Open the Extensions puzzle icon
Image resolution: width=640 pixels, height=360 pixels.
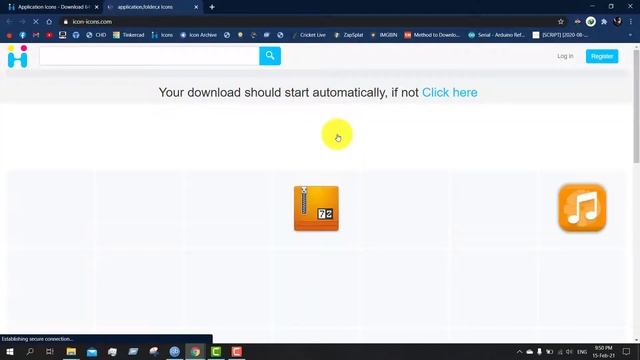click(604, 22)
